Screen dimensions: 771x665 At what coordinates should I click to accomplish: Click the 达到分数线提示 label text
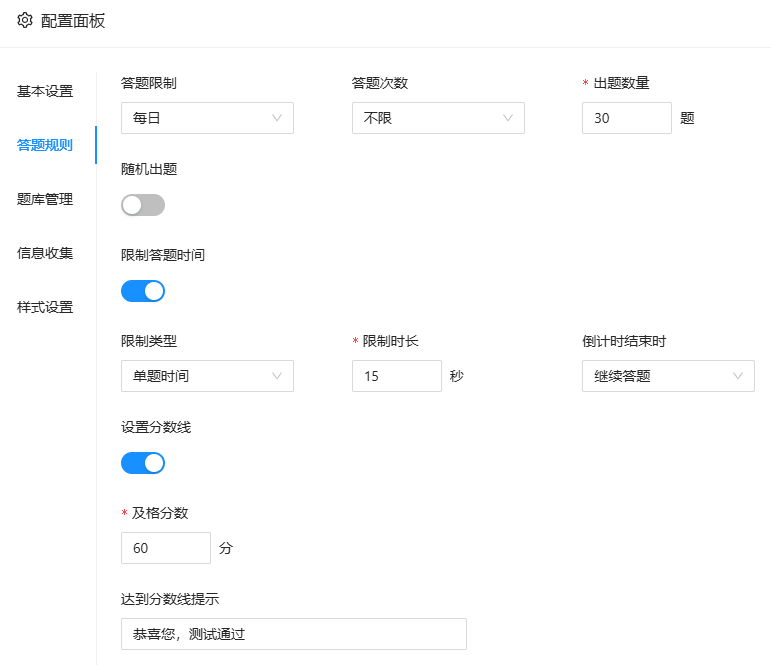pyautogui.click(x=170, y=599)
